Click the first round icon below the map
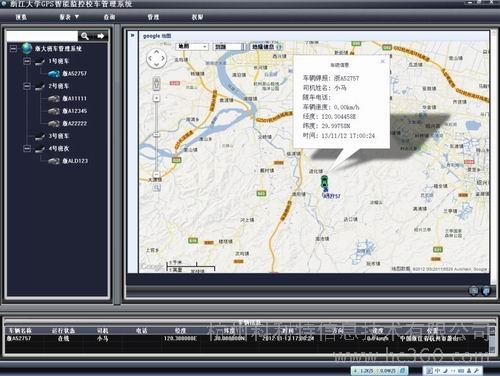This screenshot has height=376, width=500. pyautogui.click(x=474, y=291)
